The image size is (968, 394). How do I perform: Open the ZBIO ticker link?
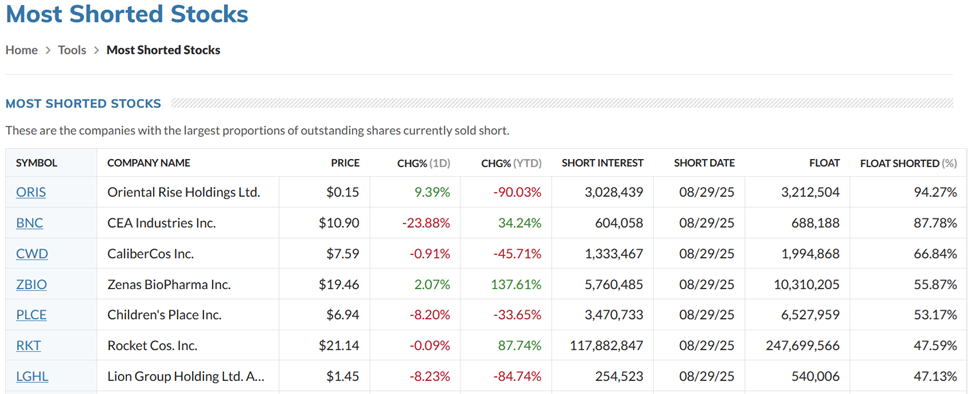[x=31, y=285]
